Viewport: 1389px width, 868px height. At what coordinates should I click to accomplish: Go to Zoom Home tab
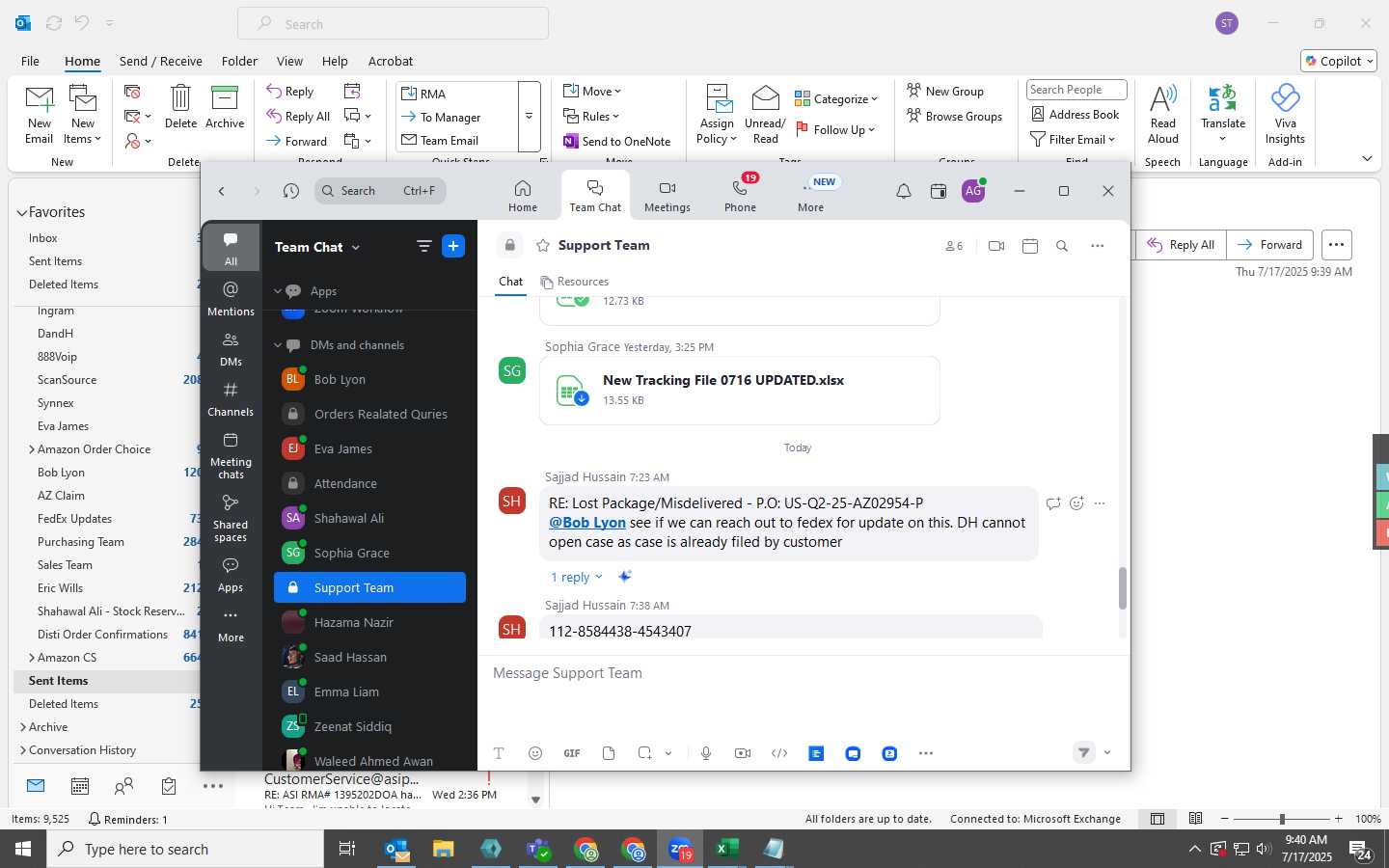point(523,194)
